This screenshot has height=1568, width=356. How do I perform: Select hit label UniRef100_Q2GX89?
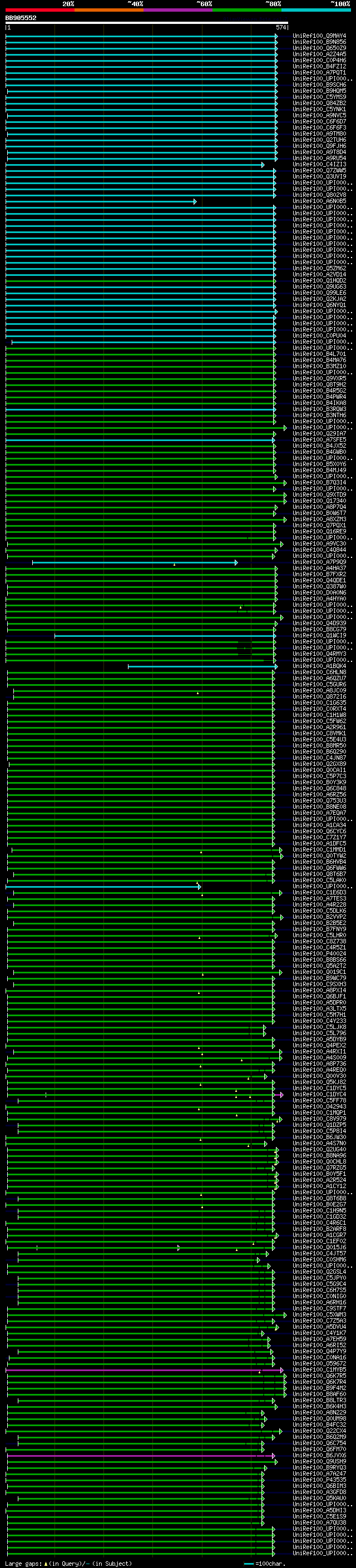(319, 764)
